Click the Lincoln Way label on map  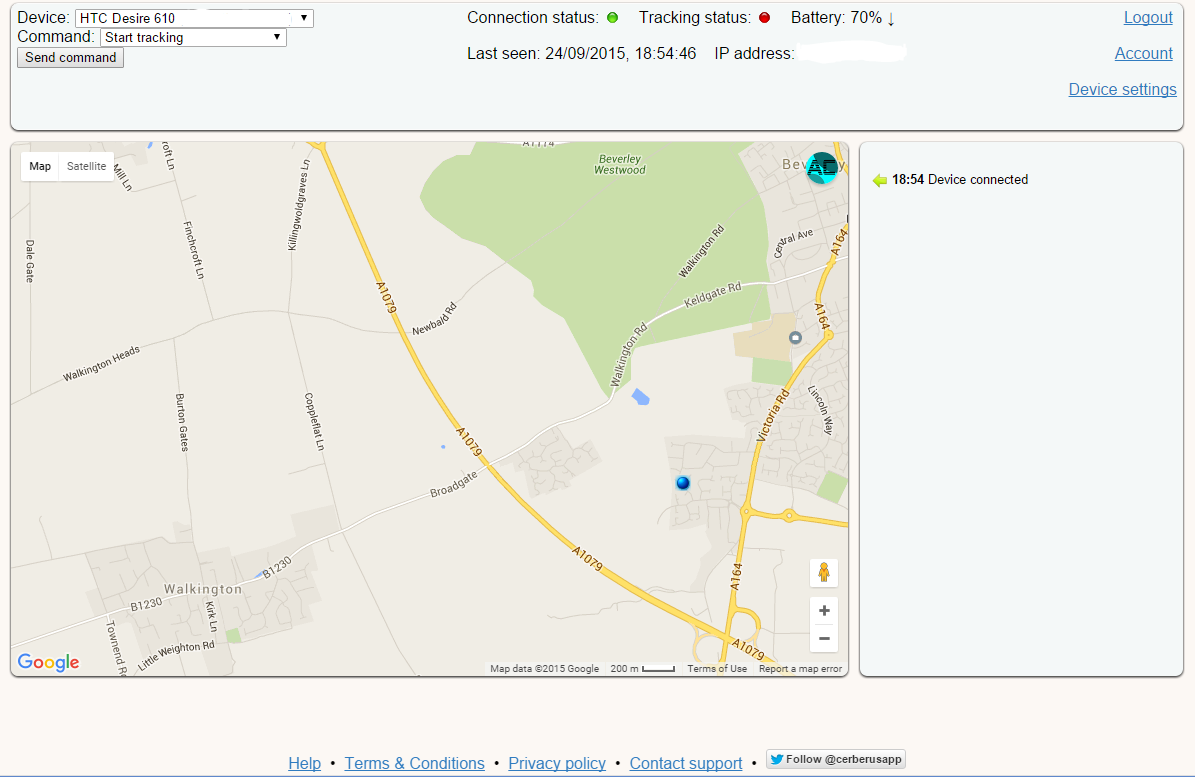tap(821, 411)
